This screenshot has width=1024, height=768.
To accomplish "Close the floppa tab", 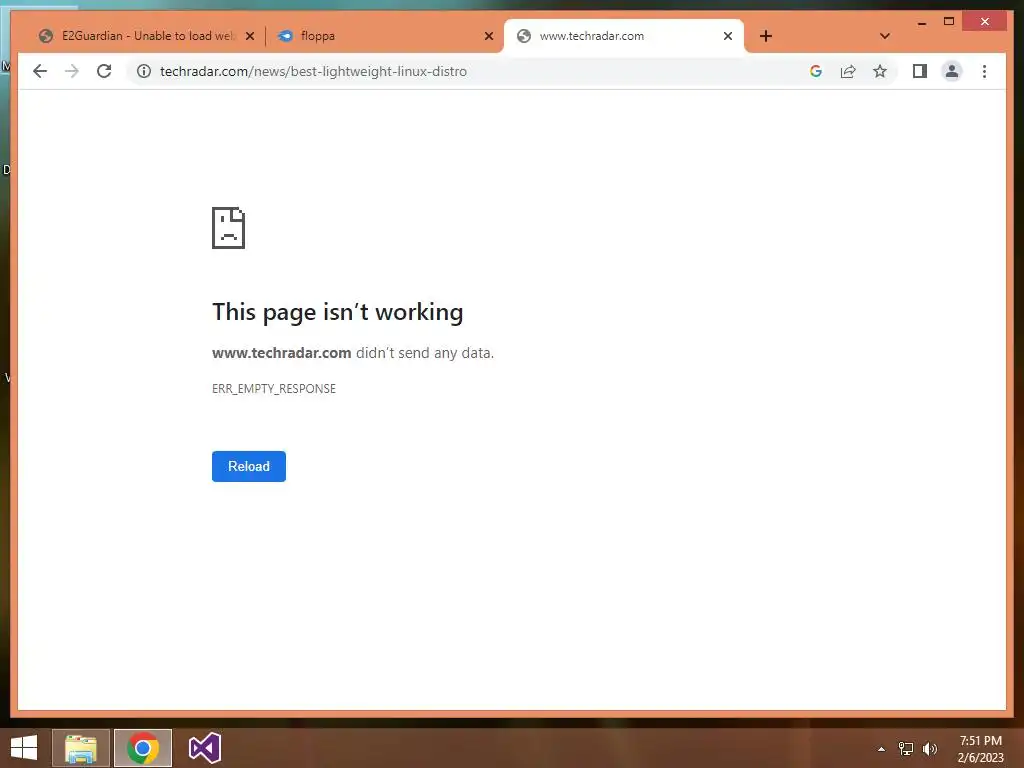I will (x=488, y=36).
